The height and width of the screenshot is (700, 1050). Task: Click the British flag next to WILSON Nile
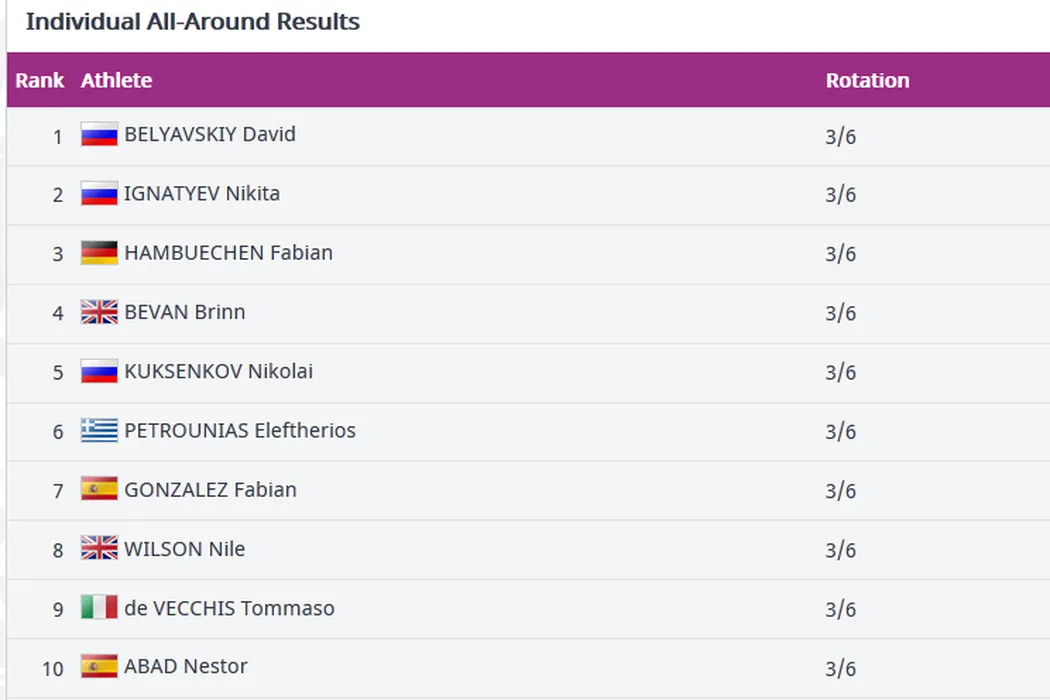99,549
